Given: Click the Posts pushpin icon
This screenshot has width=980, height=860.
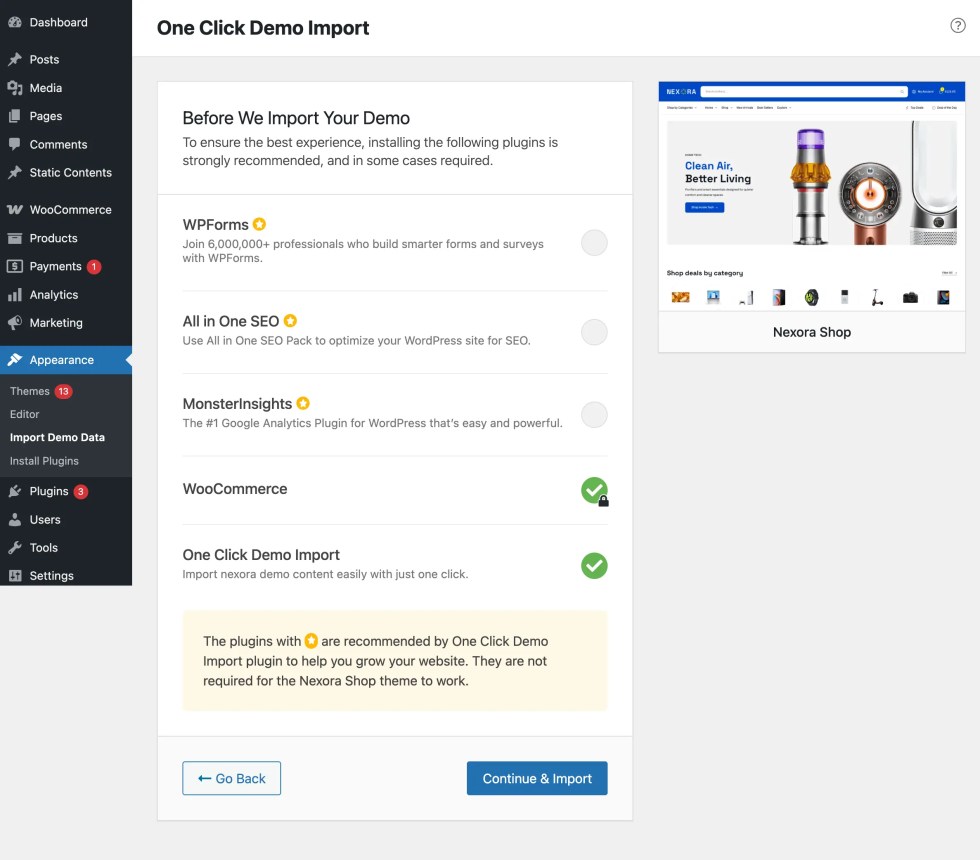Looking at the screenshot, I should click(x=15, y=59).
